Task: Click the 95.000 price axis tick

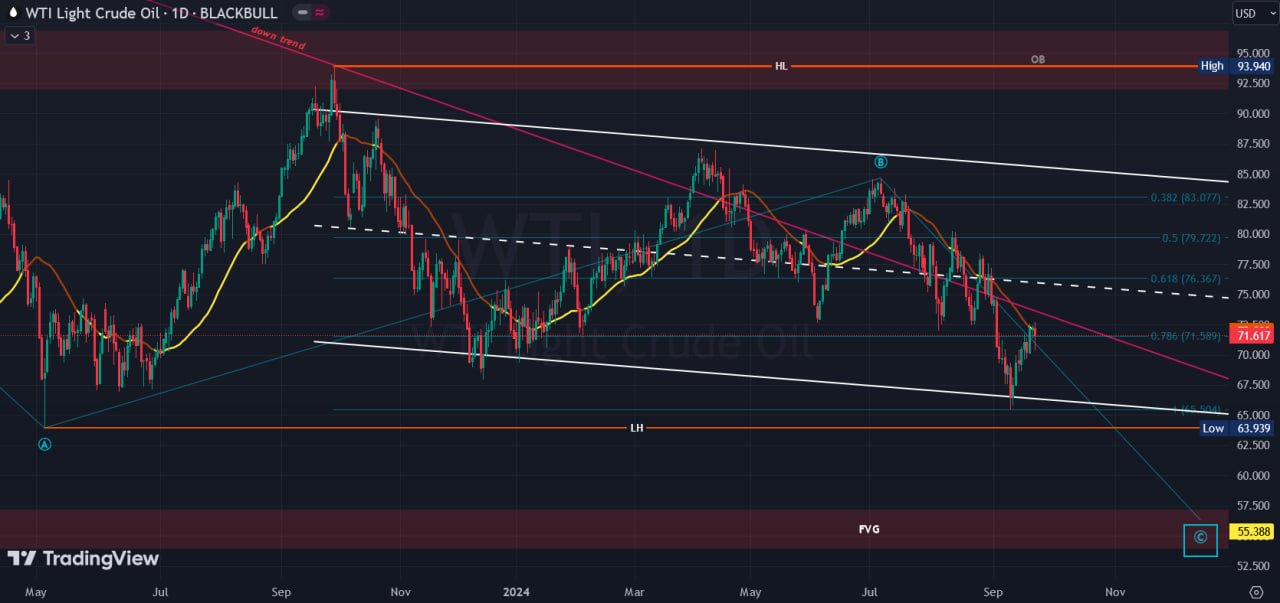Action: [1253, 53]
